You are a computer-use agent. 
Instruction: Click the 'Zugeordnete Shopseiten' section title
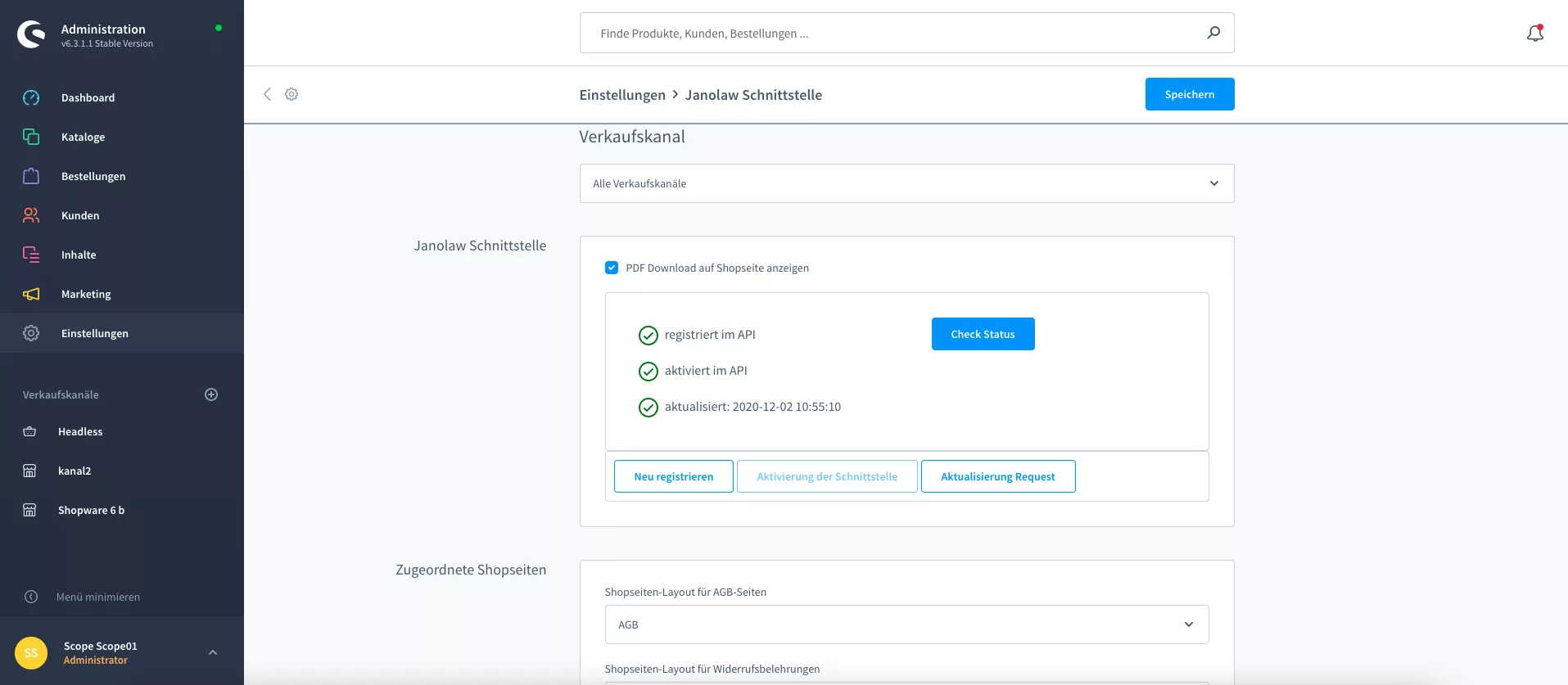coord(471,570)
